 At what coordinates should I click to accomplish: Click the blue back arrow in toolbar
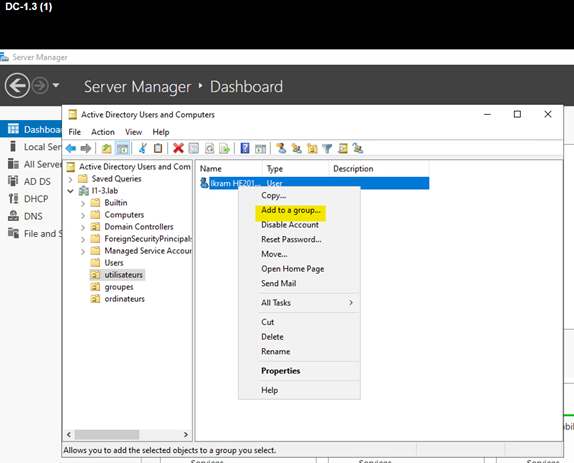(x=71, y=148)
